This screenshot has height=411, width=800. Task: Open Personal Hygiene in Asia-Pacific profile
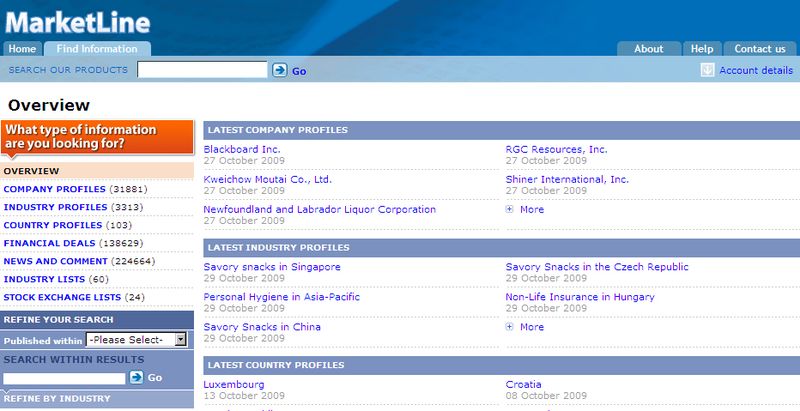tap(282, 297)
